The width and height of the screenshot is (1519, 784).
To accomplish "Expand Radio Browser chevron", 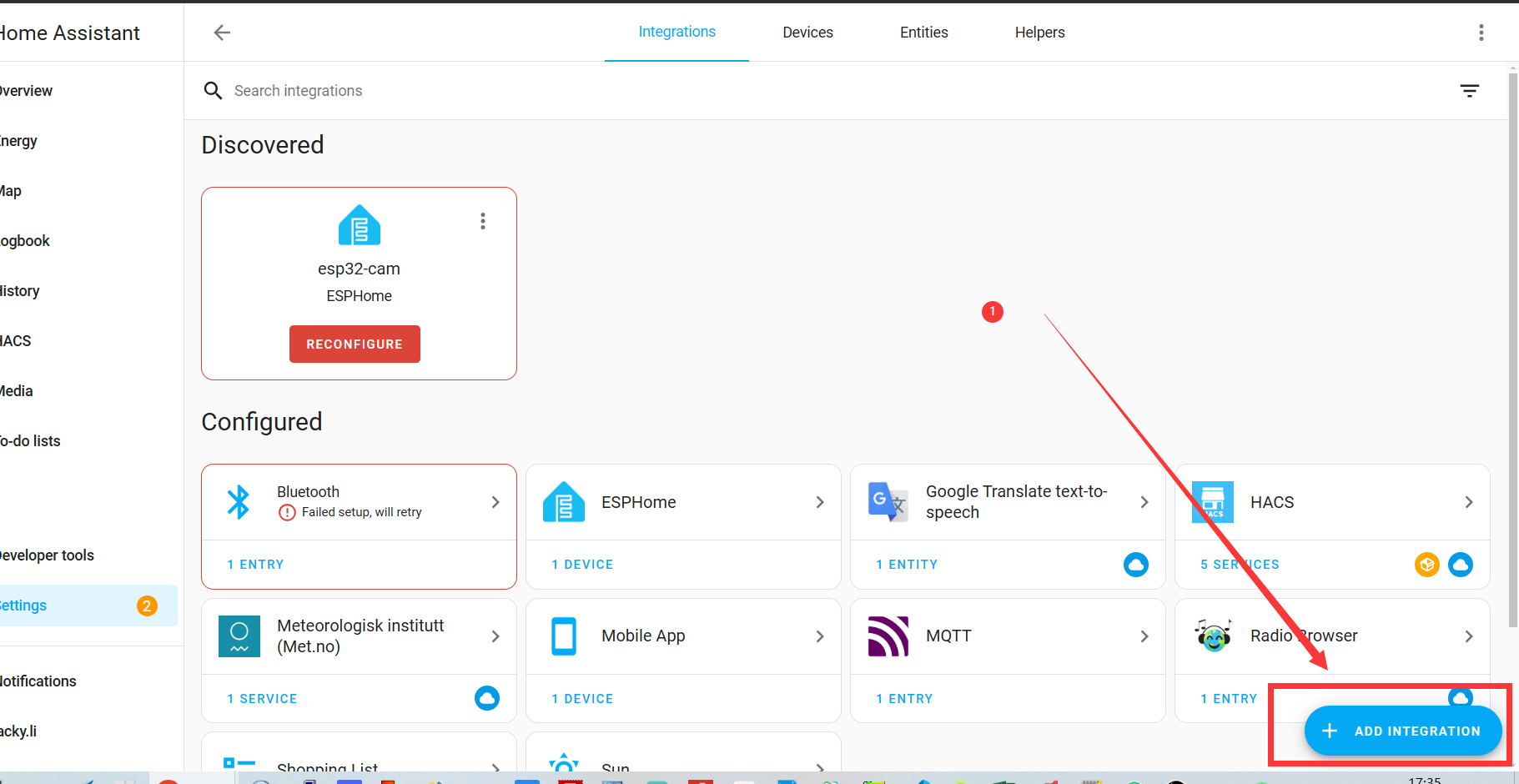I will 1469,636.
